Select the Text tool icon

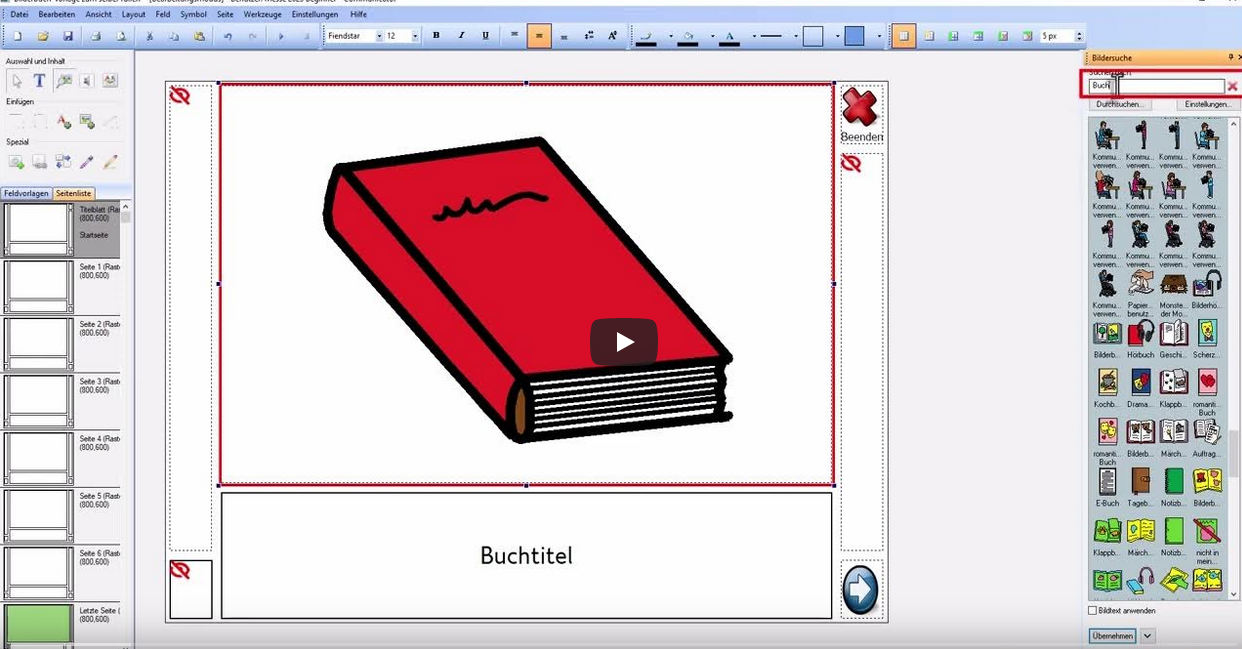[39, 81]
